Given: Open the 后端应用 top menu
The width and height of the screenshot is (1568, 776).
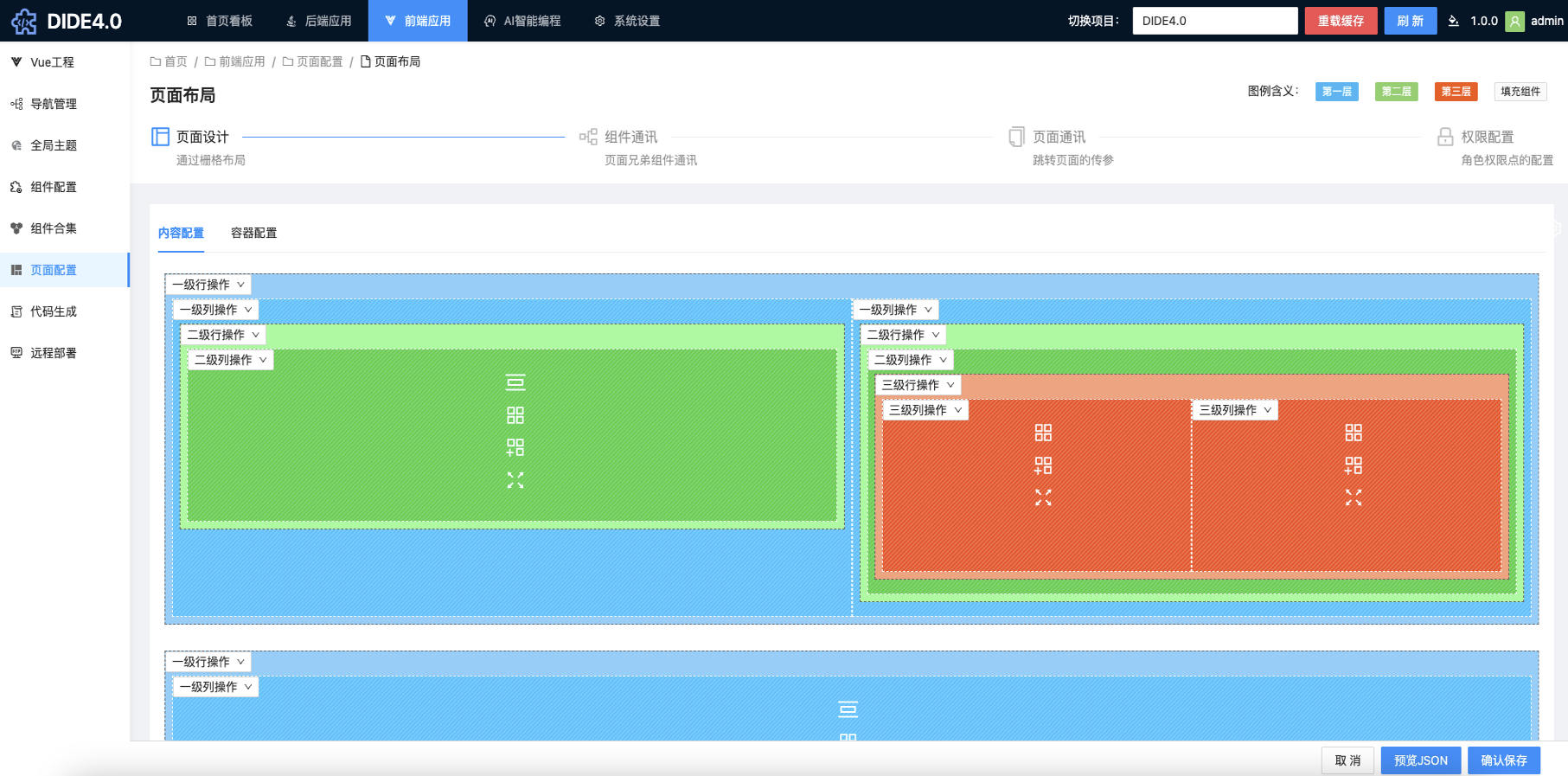Looking at the screenshot, I should click(x=318, y=21).
